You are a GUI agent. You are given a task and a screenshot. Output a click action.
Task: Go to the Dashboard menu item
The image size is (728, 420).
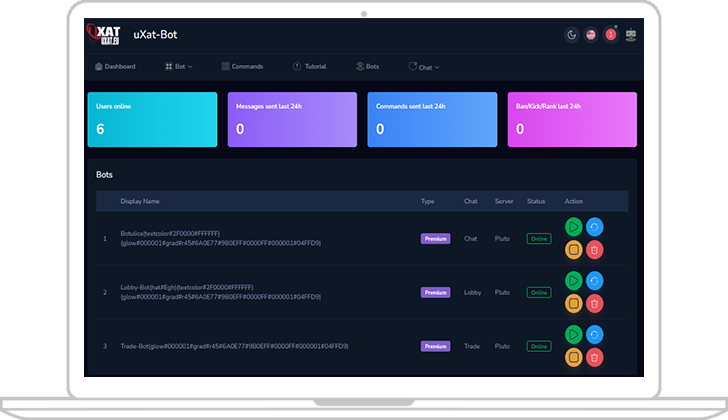coord(115,66)
